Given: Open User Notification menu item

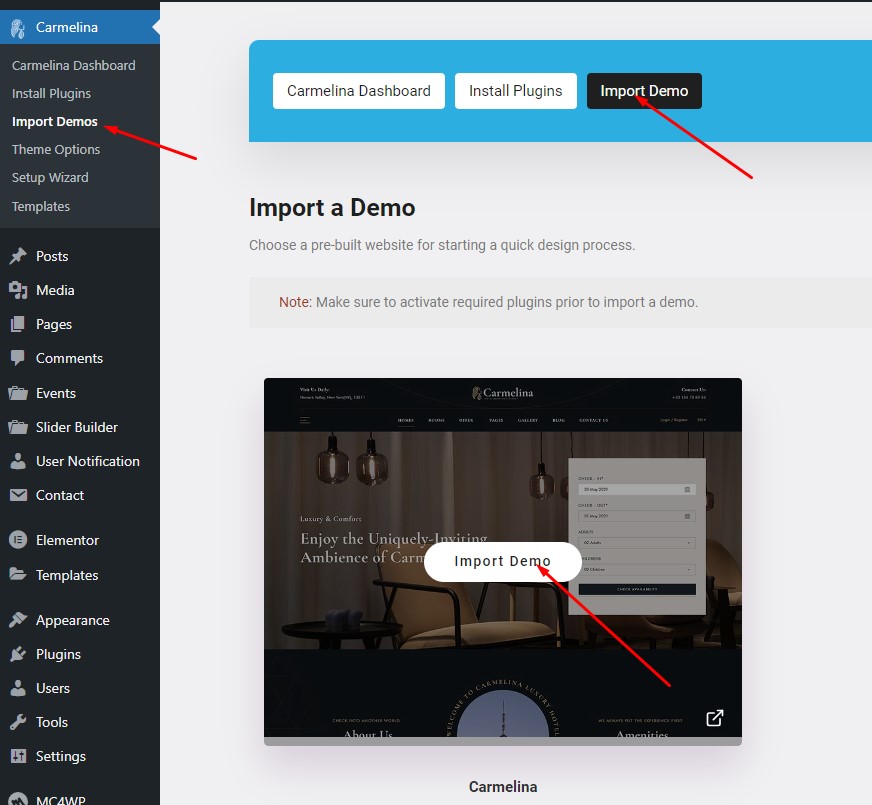Looking at the screenshot, I should (x=88, y=461).
